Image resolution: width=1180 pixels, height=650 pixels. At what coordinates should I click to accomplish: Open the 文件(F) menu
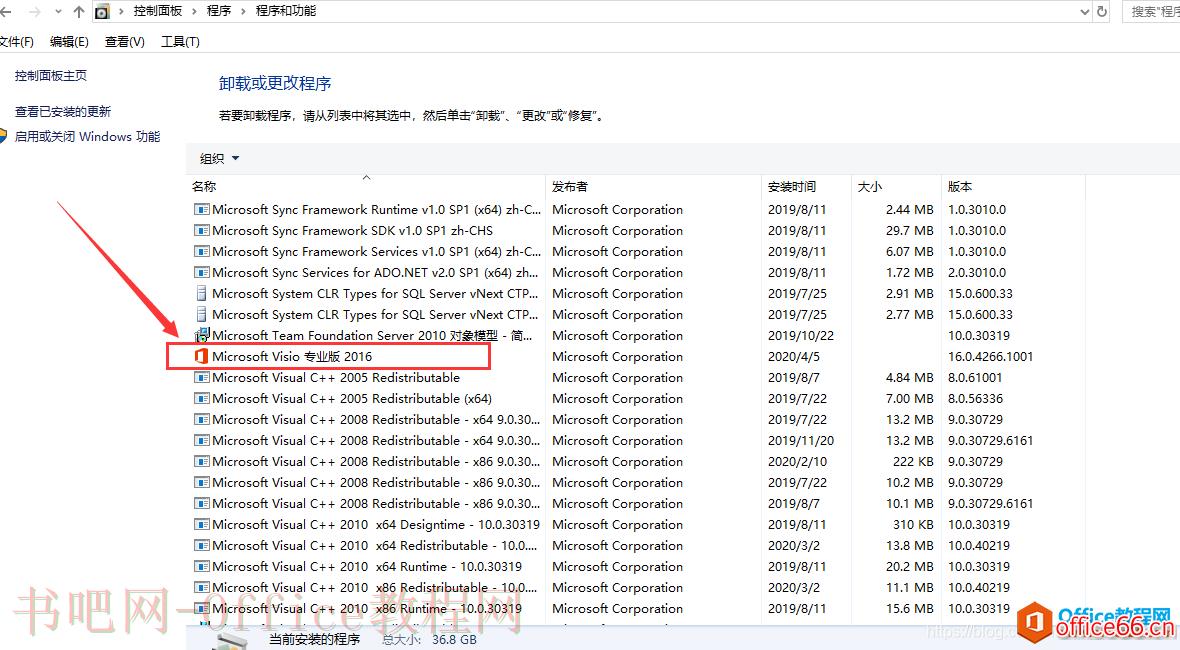(x=17, y=41)
